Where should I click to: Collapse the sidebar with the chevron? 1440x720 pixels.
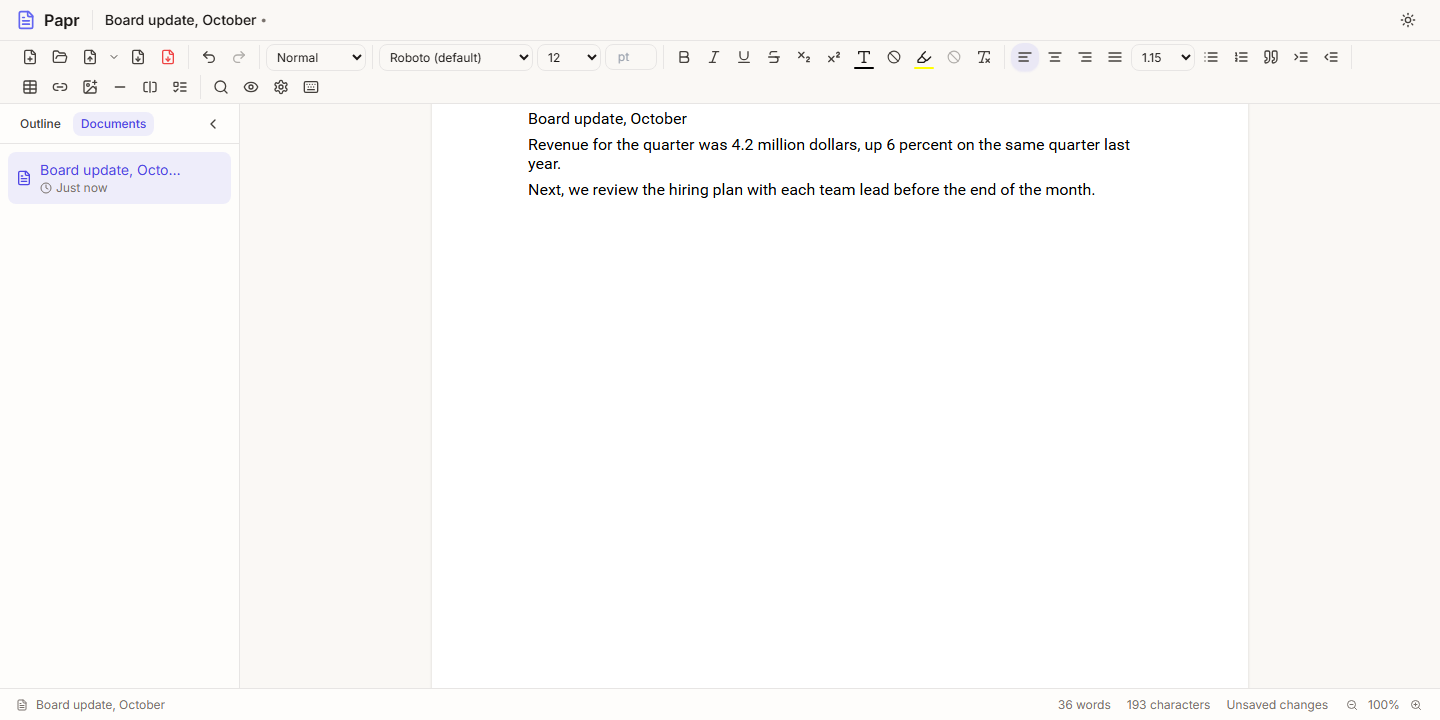[x=213, y=124]
